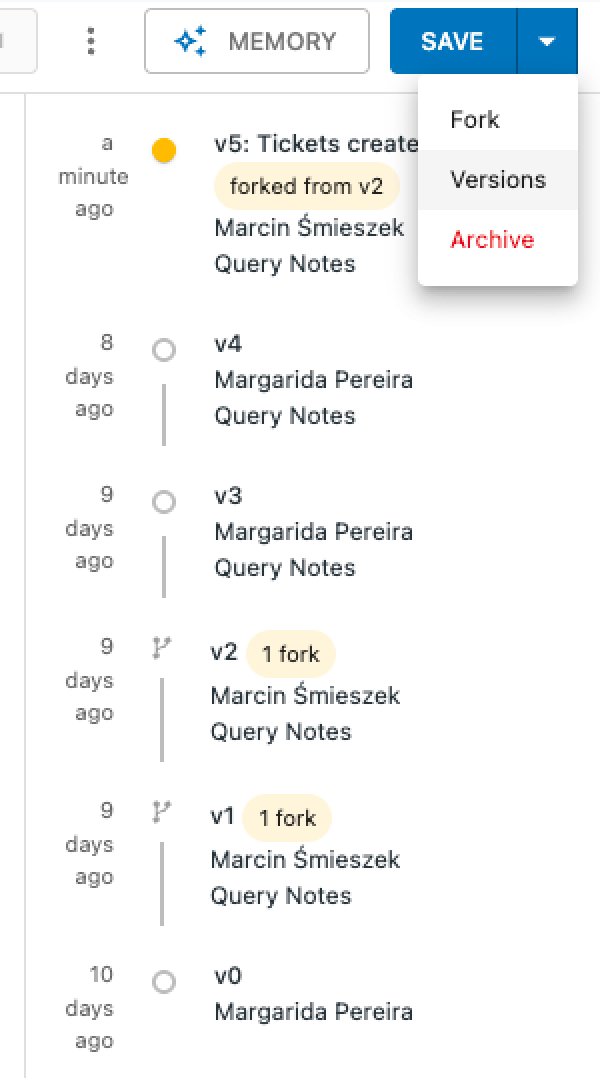
Task: Select the yellow v5 current version marker
Action: pos(164,151)
